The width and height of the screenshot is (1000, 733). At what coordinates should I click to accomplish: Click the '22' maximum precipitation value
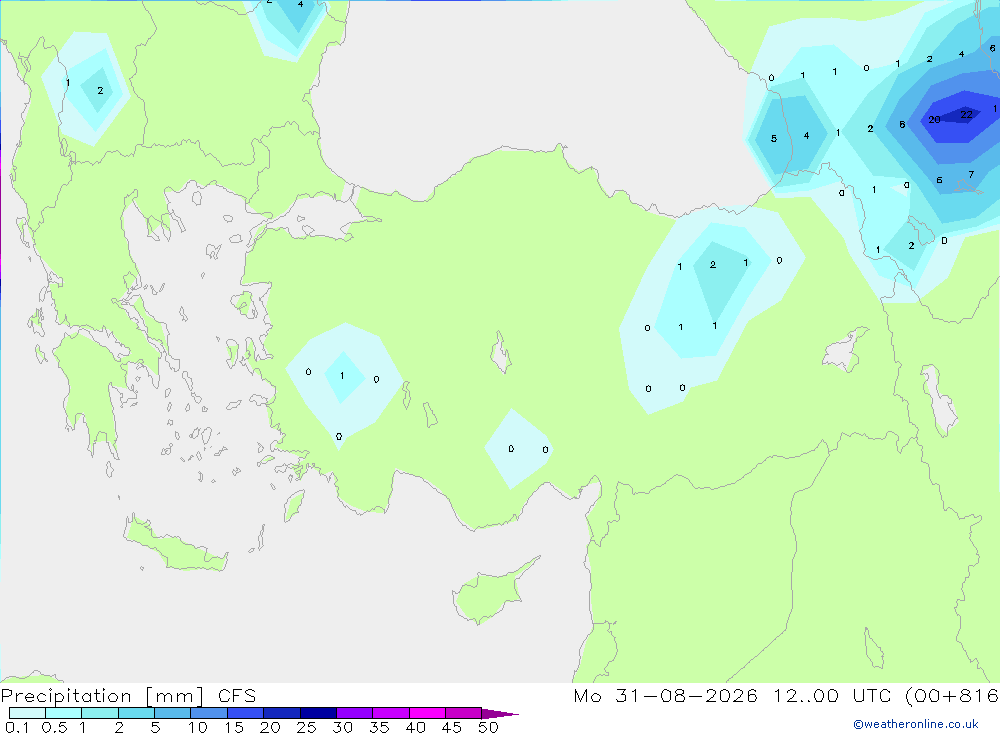click(966, 115)
